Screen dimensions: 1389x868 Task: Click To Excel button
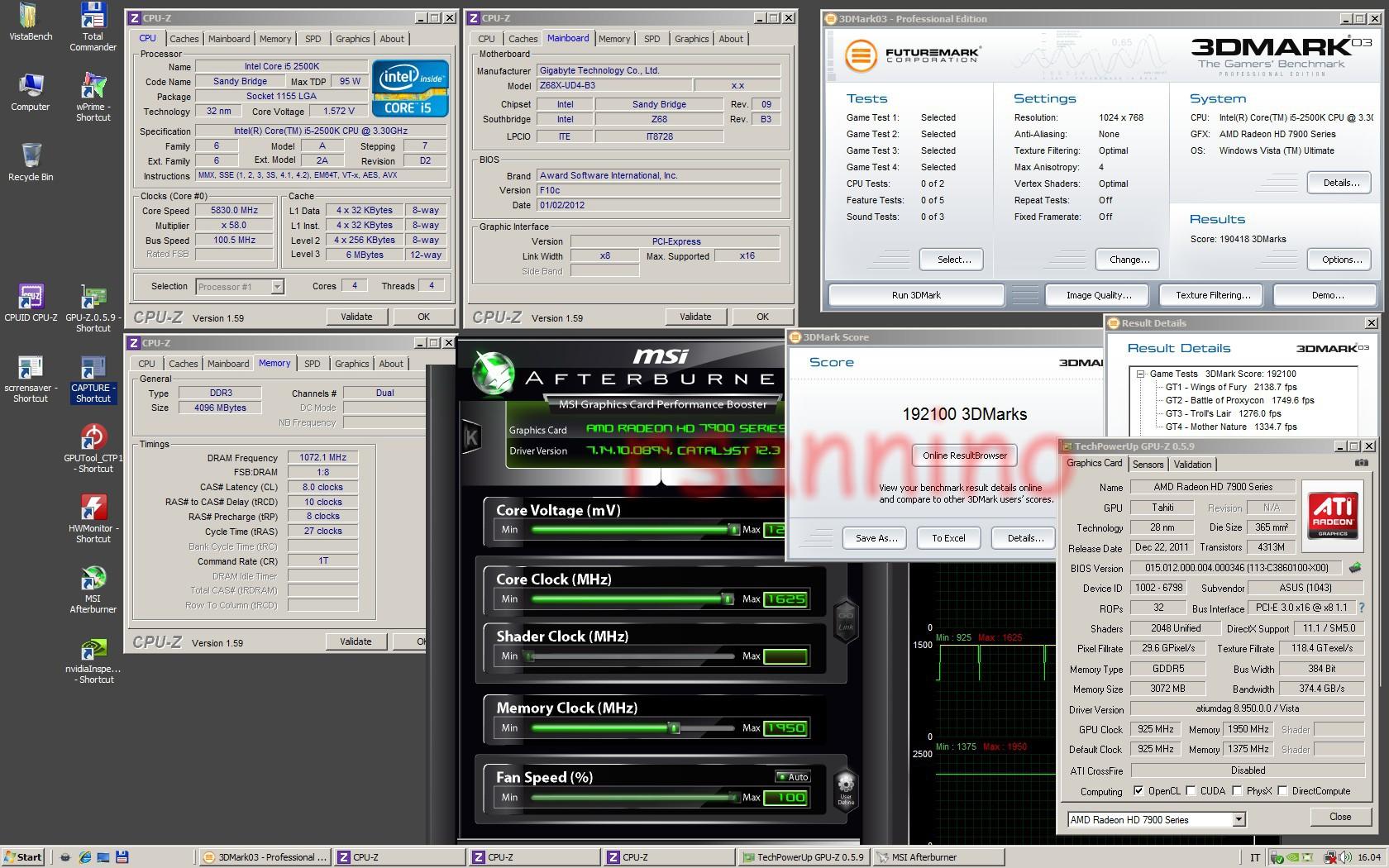tap(948, 538)
